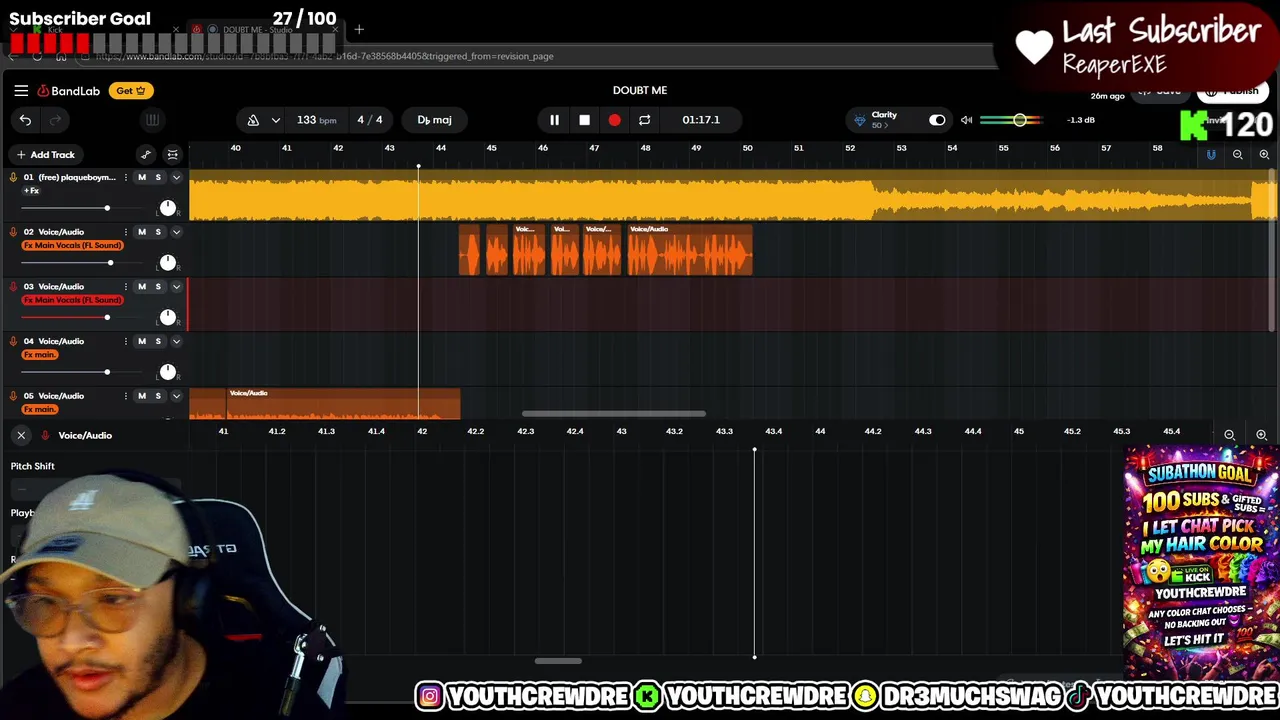Adjust the master volume slider
This screenshot has height=720, width=1280.
pyautogui.click(x=1012, y=120)
